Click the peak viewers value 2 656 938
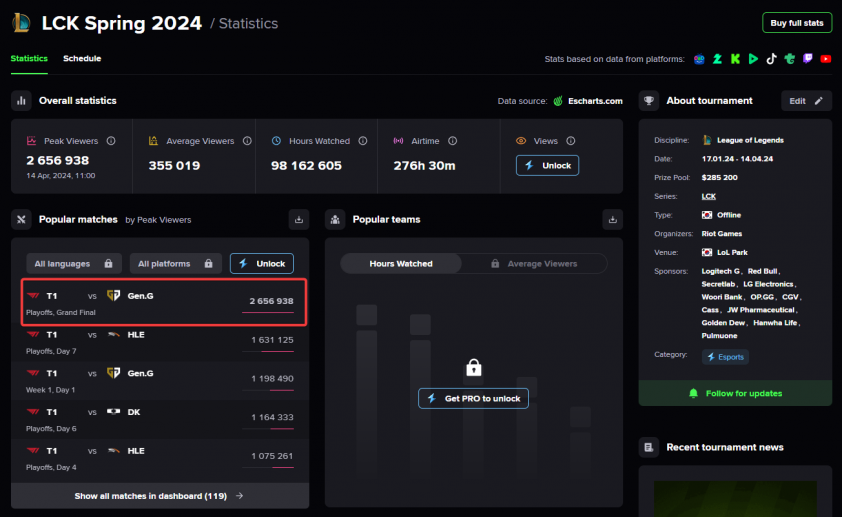 coord(57,161)
